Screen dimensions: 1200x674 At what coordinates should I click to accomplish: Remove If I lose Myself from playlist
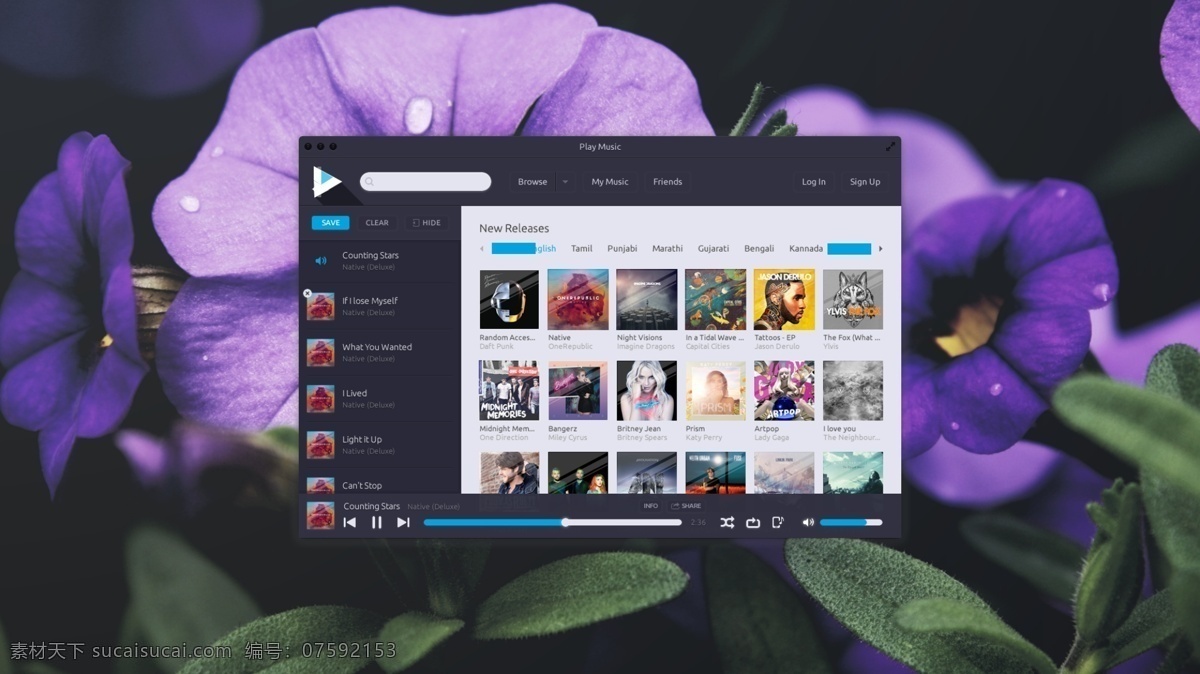(307, 294)
